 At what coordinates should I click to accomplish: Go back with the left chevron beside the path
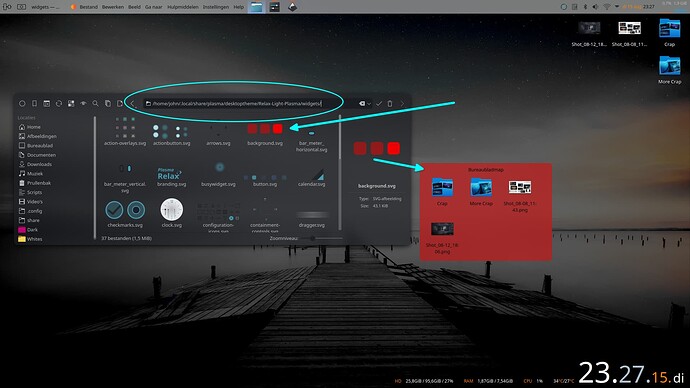(x=132, y=103)
